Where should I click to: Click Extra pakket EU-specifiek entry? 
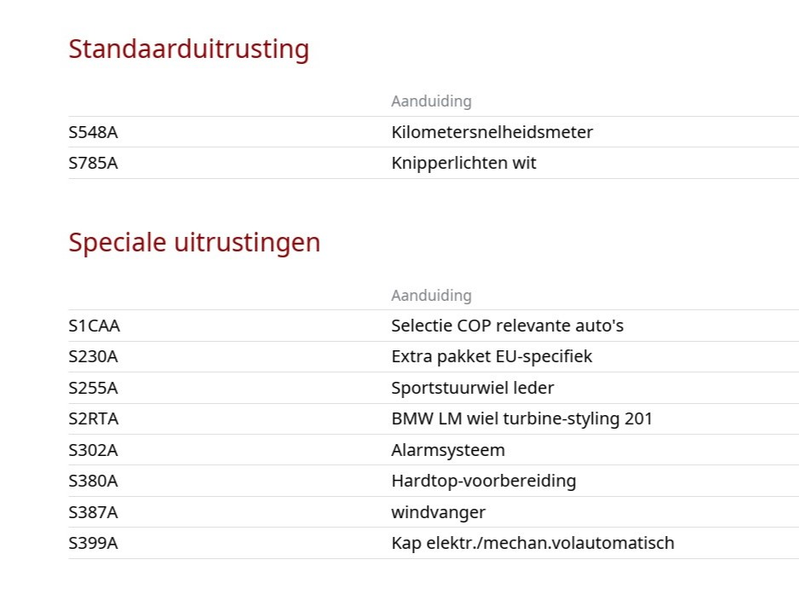tap(492, 356)
